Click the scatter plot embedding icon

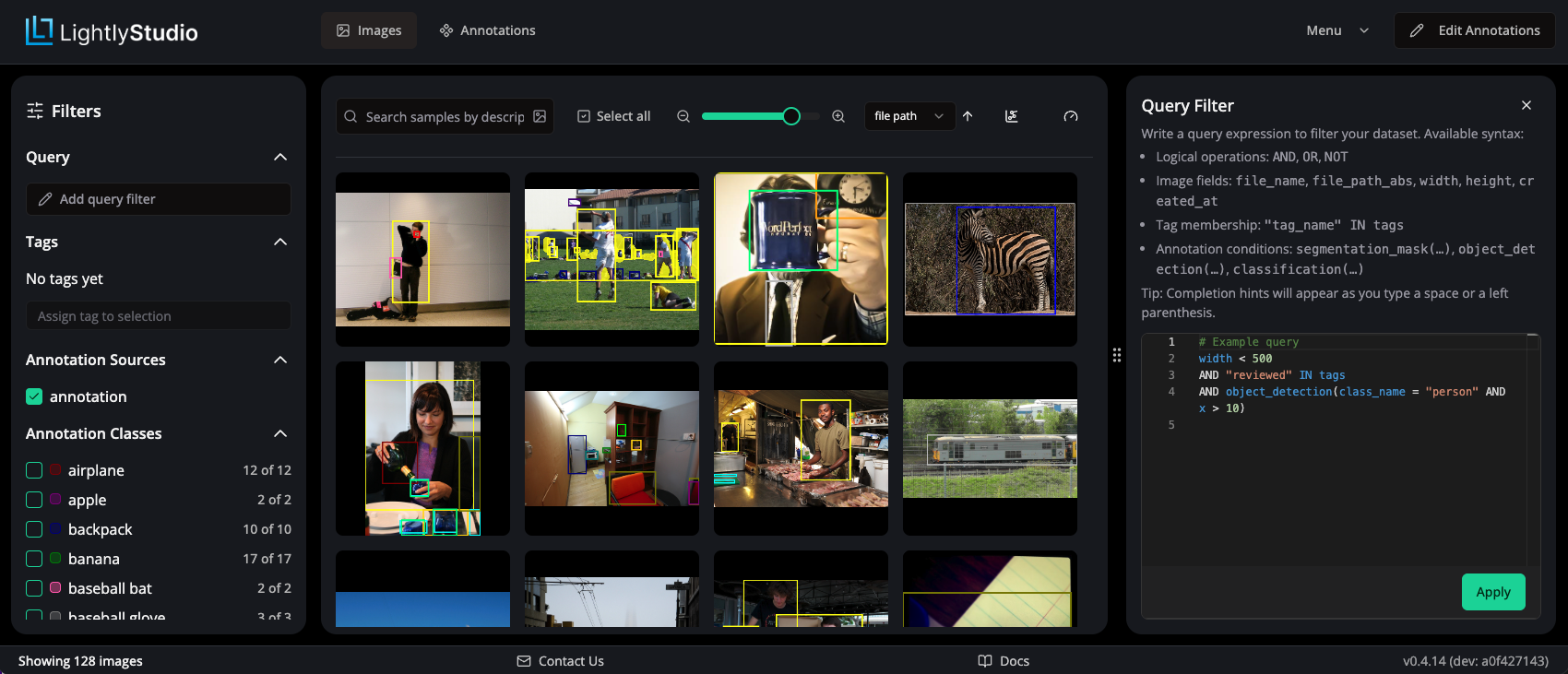pos(1012,116)
